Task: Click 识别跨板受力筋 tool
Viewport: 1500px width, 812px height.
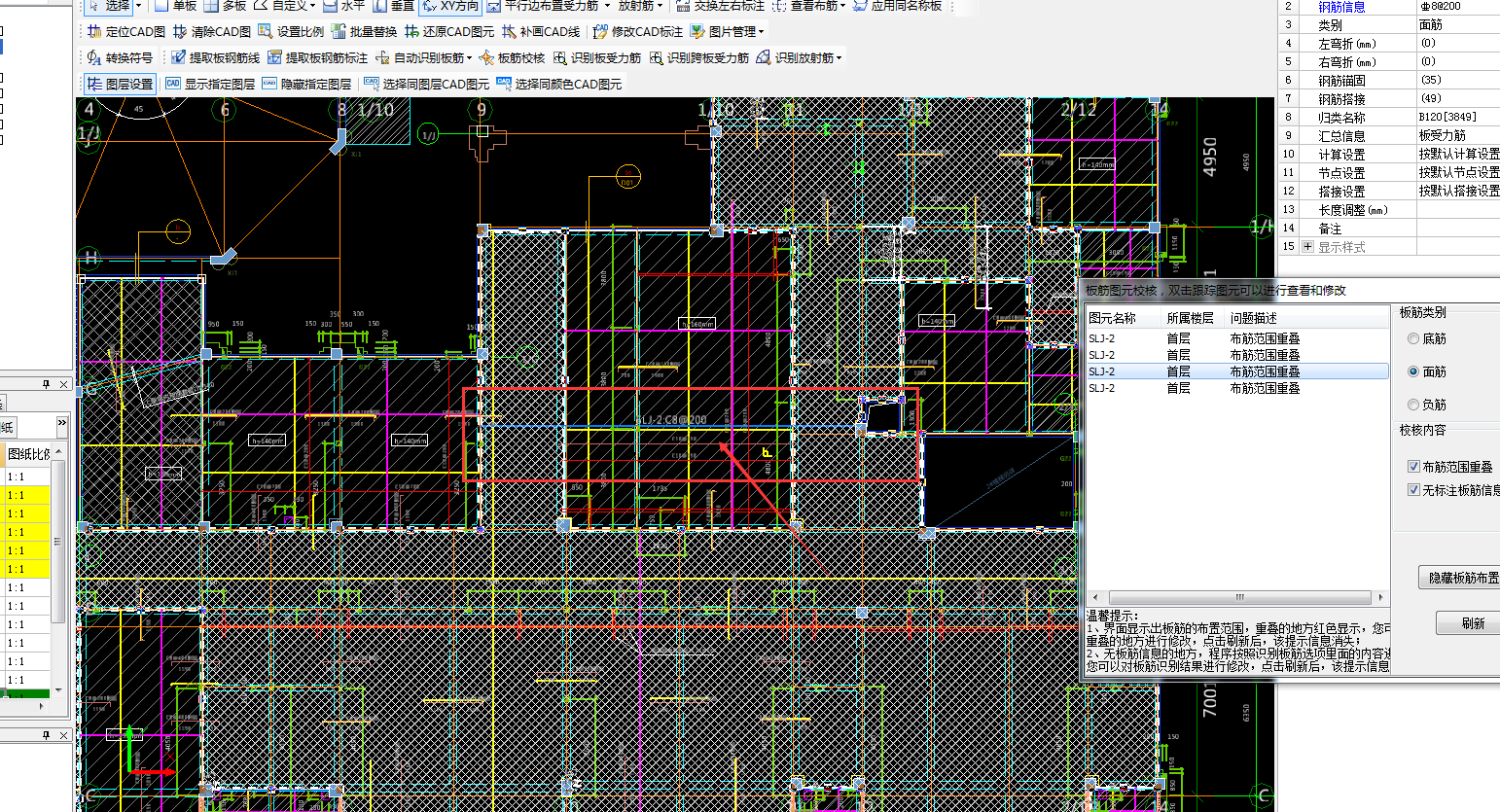Action: pyautogui.click(x=699, y=57)
